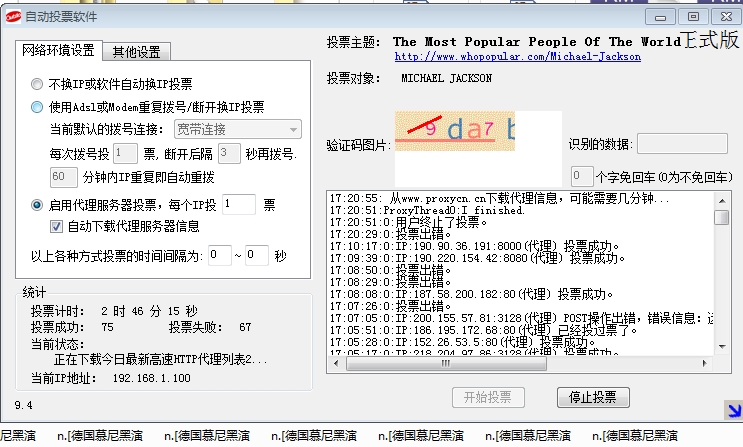Click log line with IP 187.58.200.182:80
Image resolution: width=743 pixels, height=447 pixels.
pos(471,294)
